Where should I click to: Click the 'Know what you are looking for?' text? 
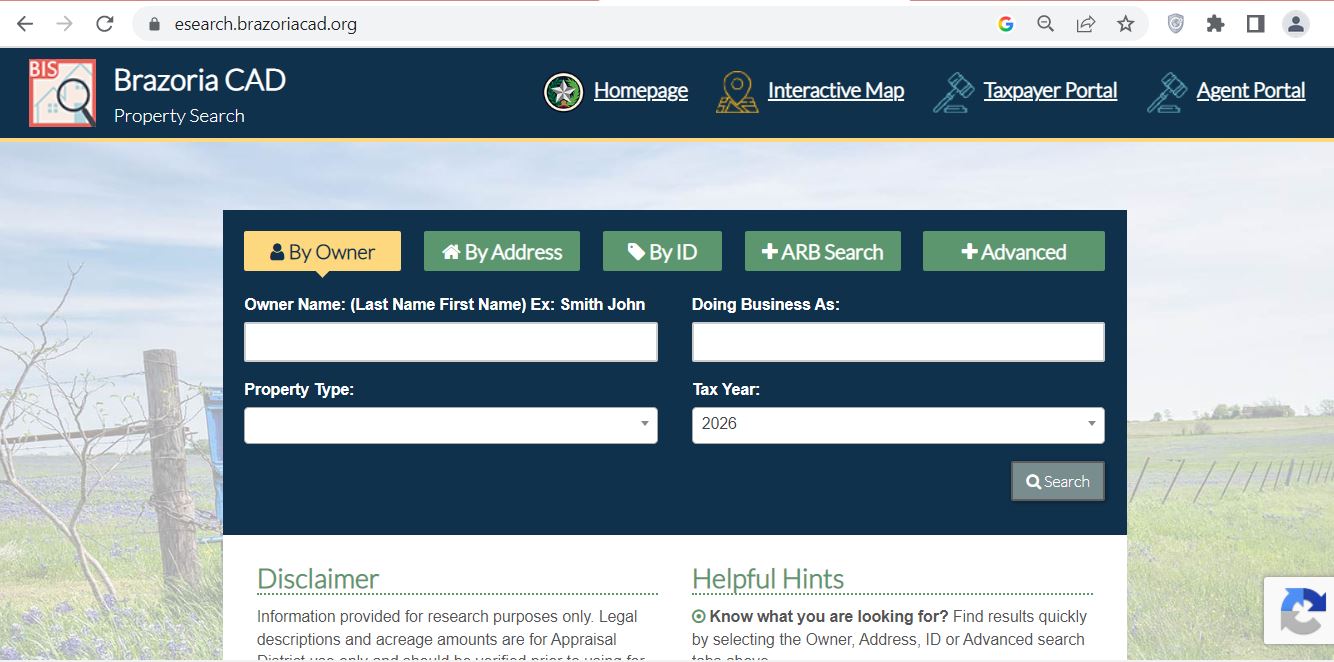click(829, 617)
